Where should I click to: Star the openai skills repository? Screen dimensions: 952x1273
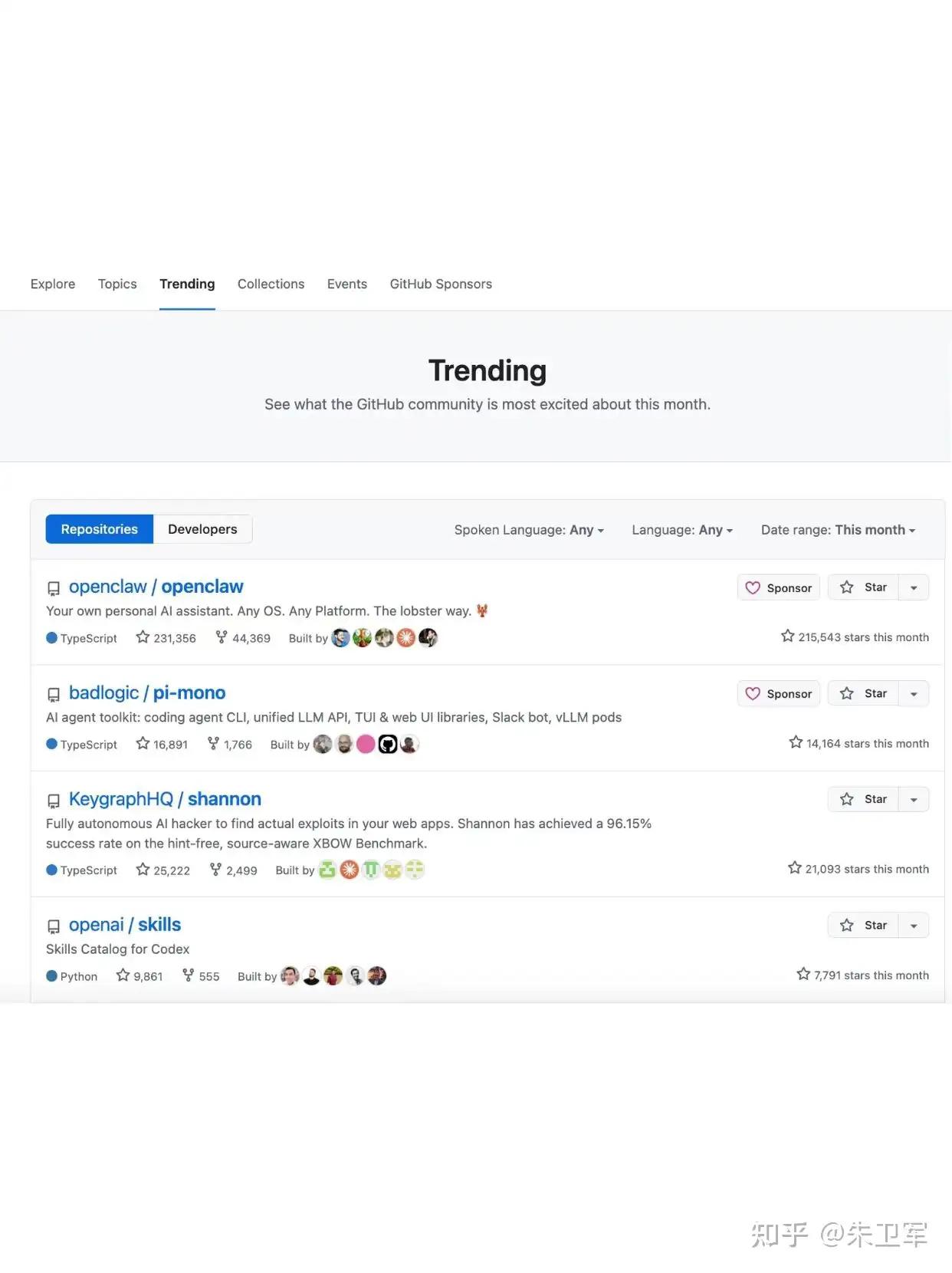tap(863, 925)
